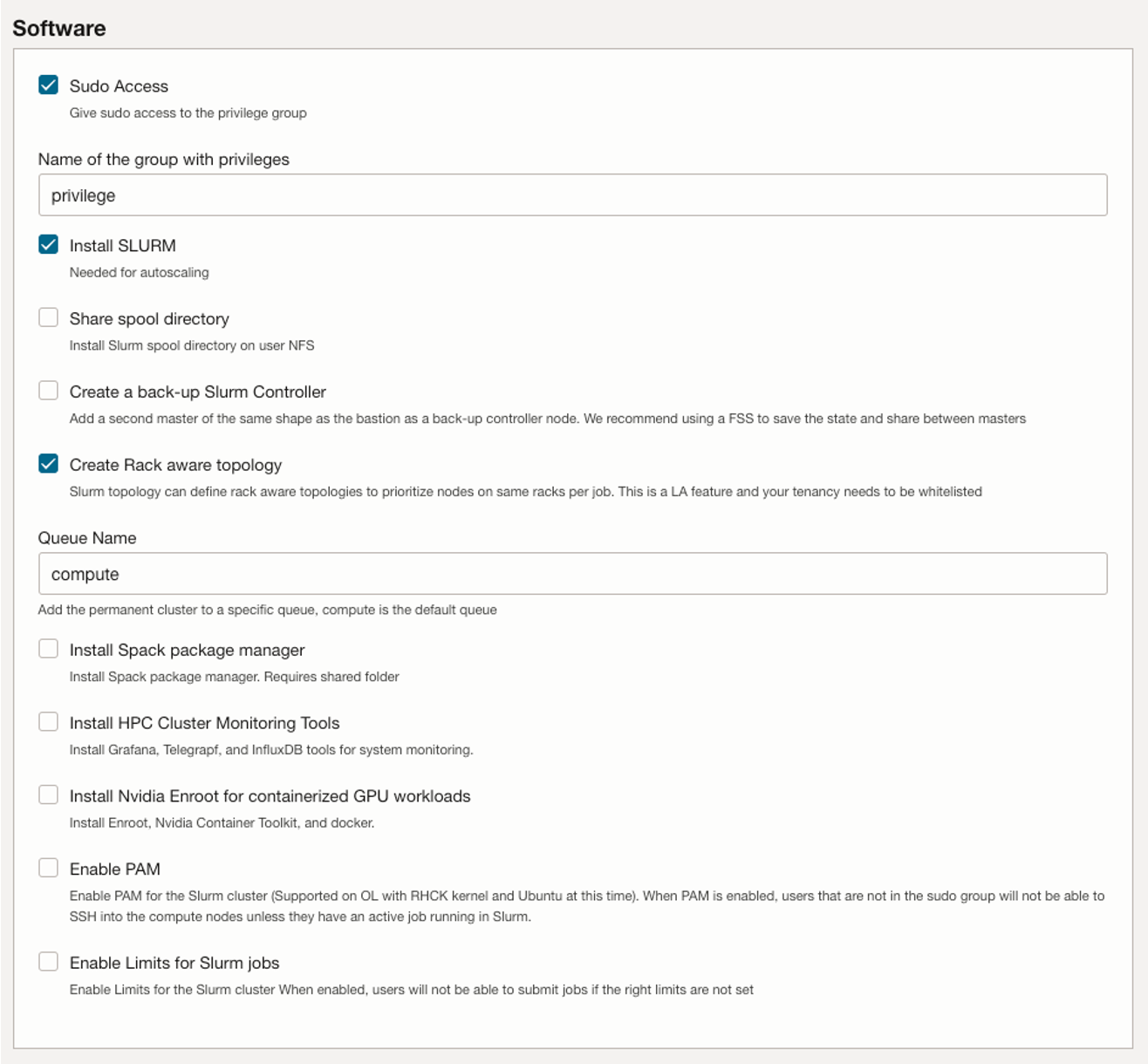The width and height of the screenshot is (1148, 1064).
Task: Click 'Install Enroot, Nvidia Container Toolkit' description
Action: pyautogui.click(x=222, y=822)
